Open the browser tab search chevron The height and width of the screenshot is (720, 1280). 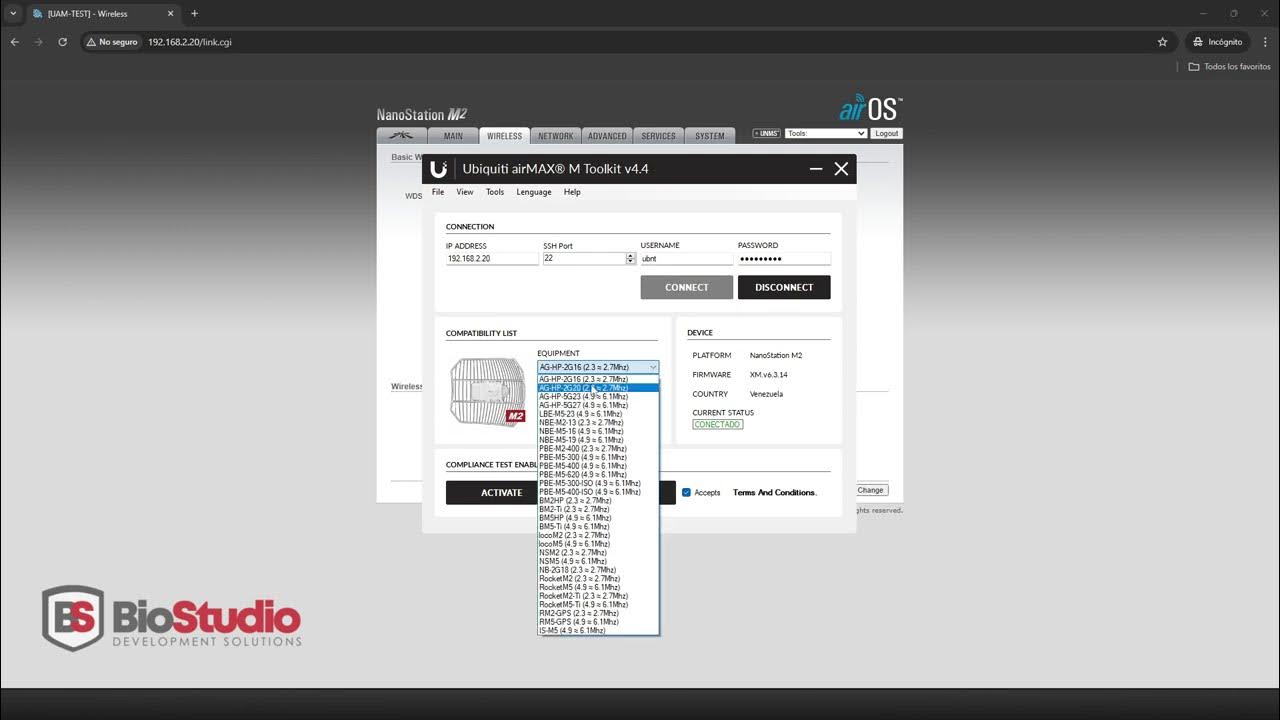pos(13,14)
